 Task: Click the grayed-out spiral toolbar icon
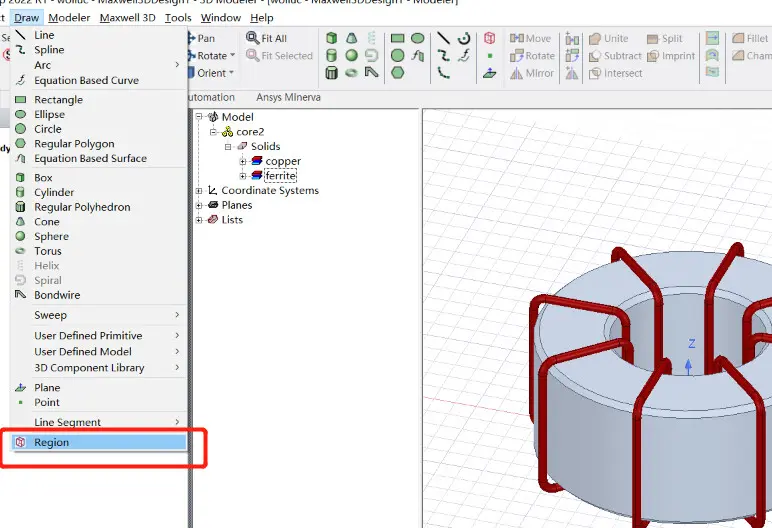coord(372,55)
